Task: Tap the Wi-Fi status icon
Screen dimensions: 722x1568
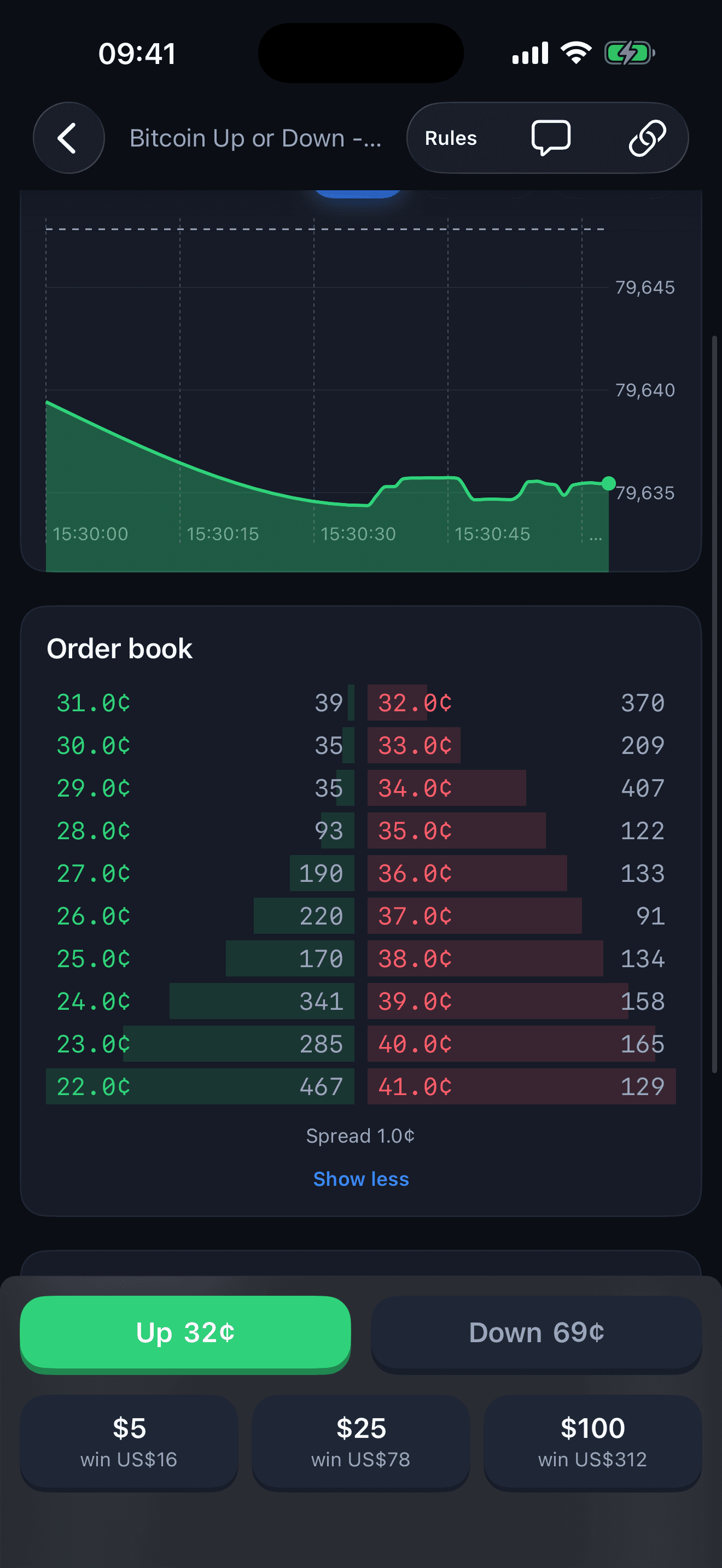Action: 576,53
